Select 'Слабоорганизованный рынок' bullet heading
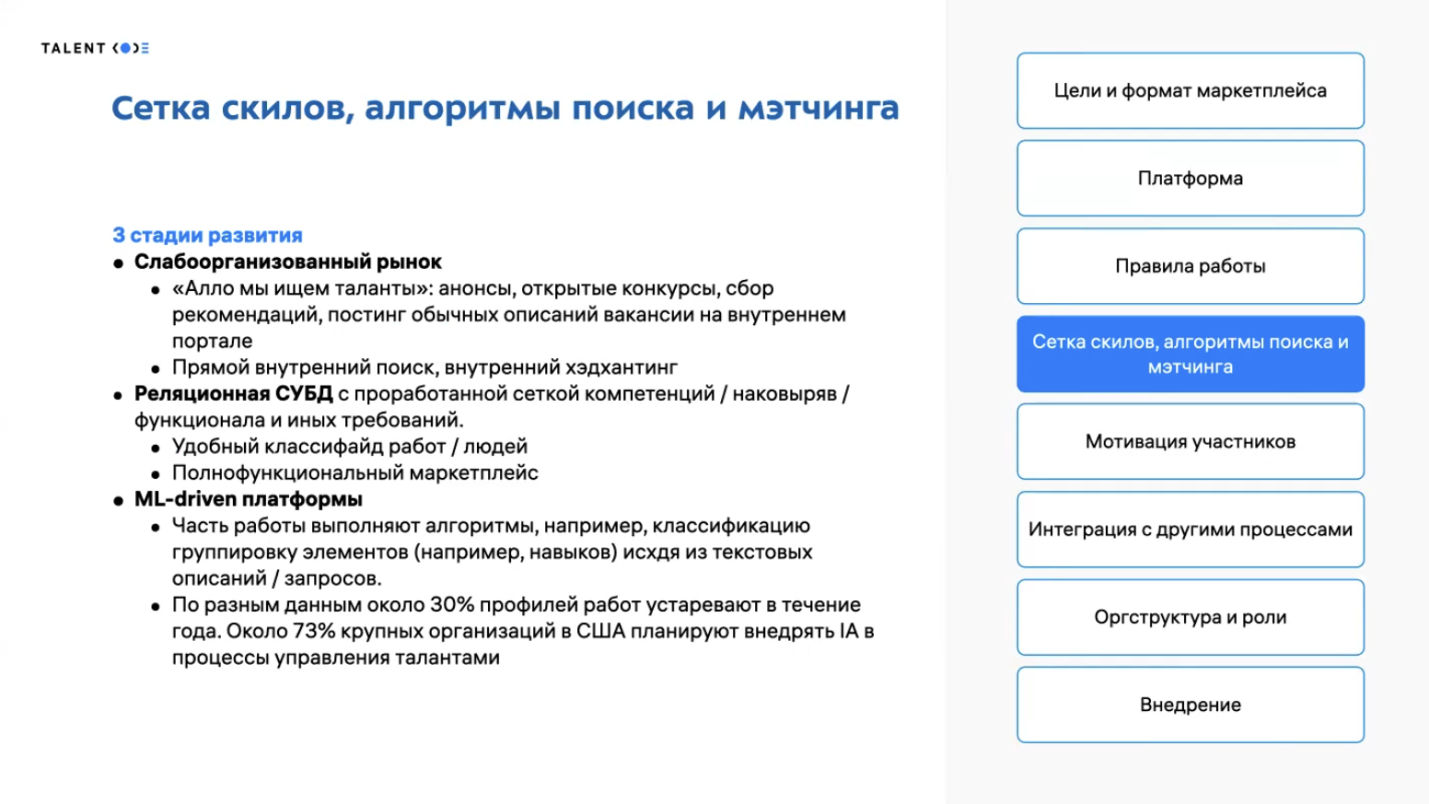 pyautogui.click(x=288, y=262)
